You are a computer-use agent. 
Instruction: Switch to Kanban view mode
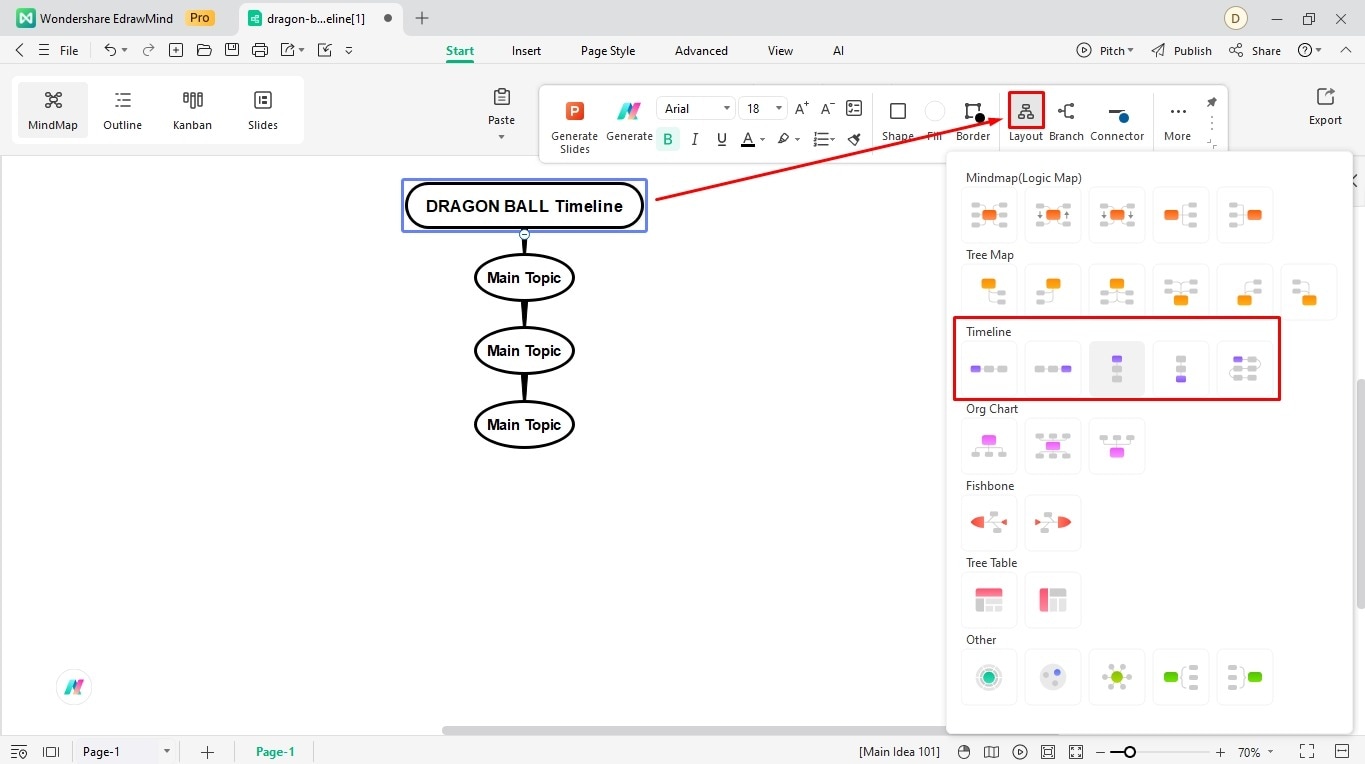click(192, 110)
